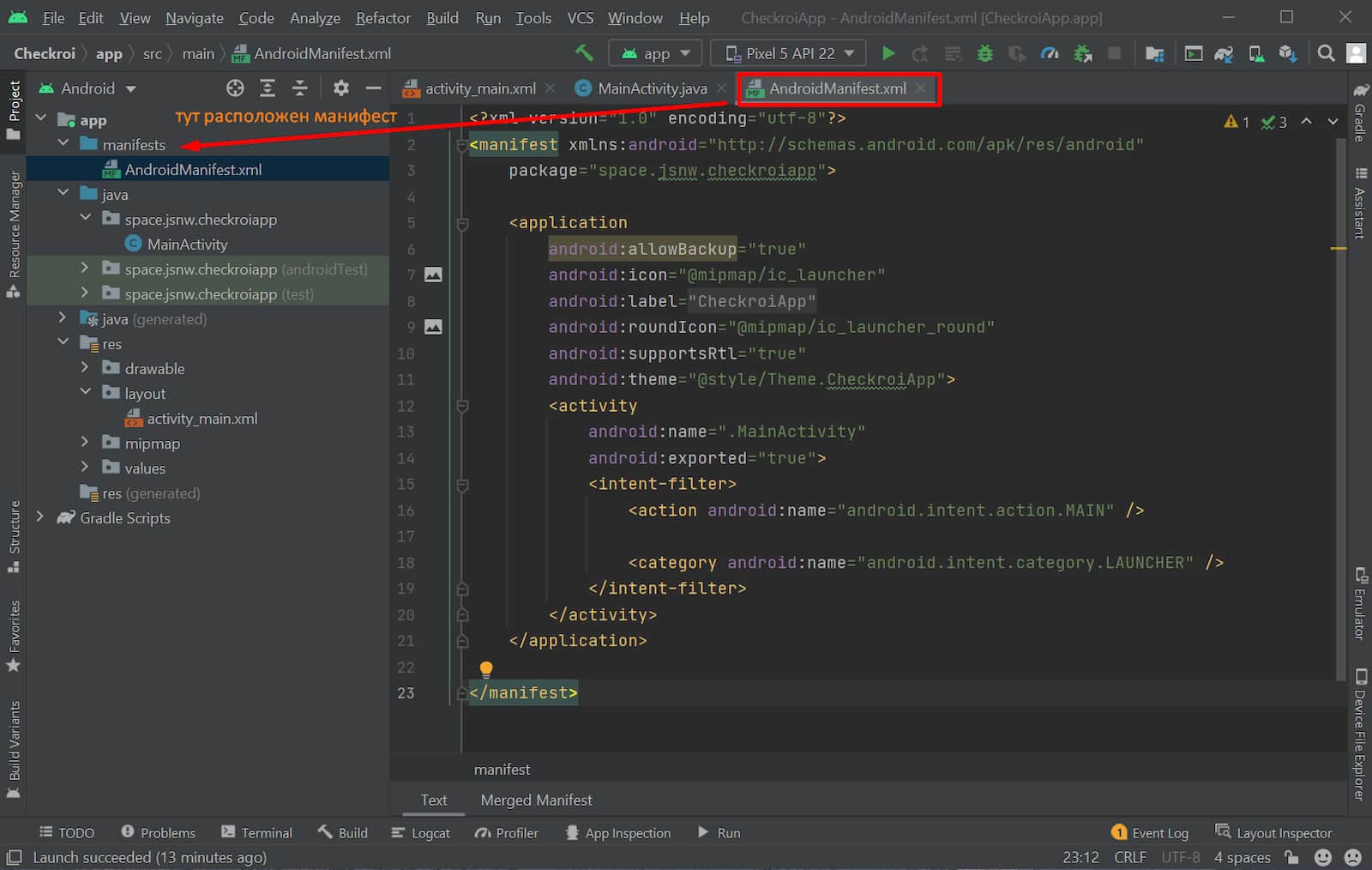Open the Terminal tool window
This screenshot has width=1372, height=870.
pos(257,832)
